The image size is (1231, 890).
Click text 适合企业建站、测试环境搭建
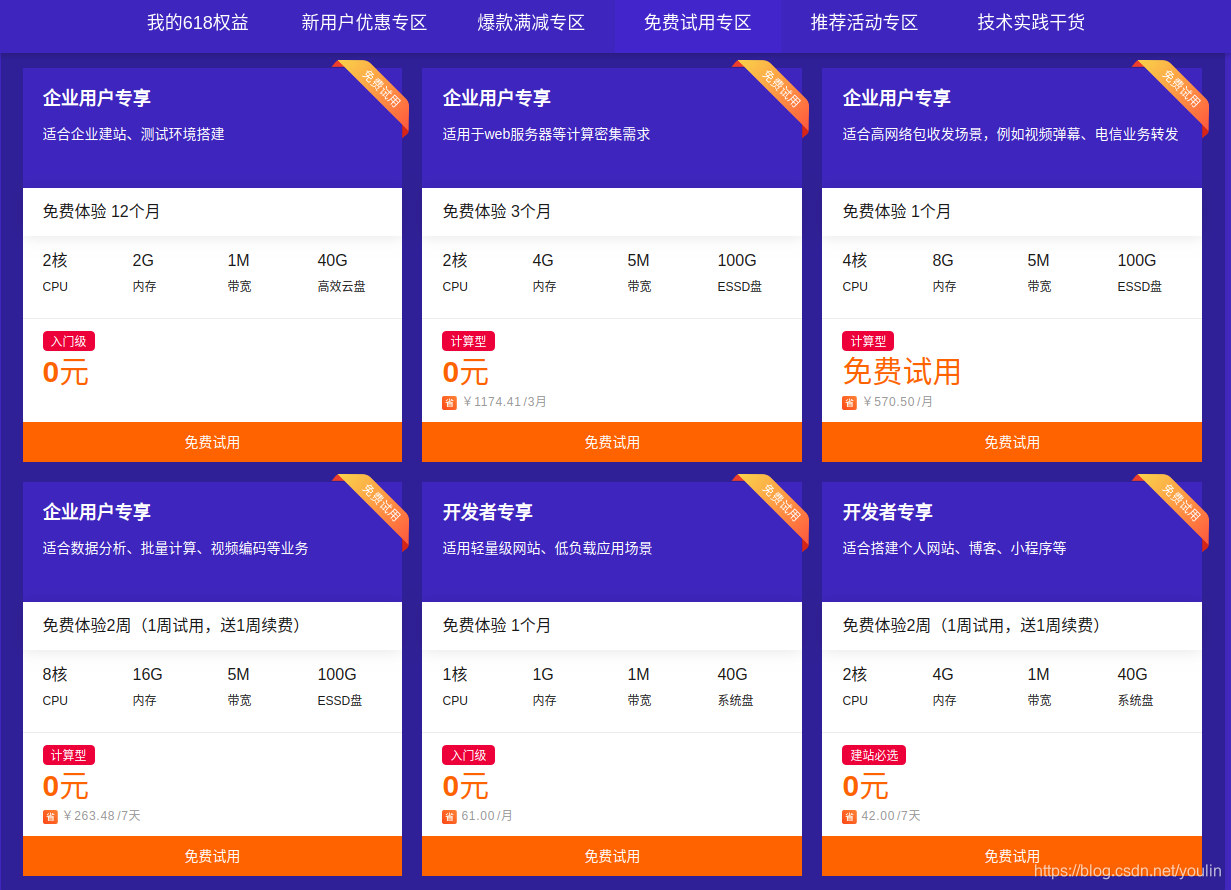pyautogui.click(x=134, y=134)
